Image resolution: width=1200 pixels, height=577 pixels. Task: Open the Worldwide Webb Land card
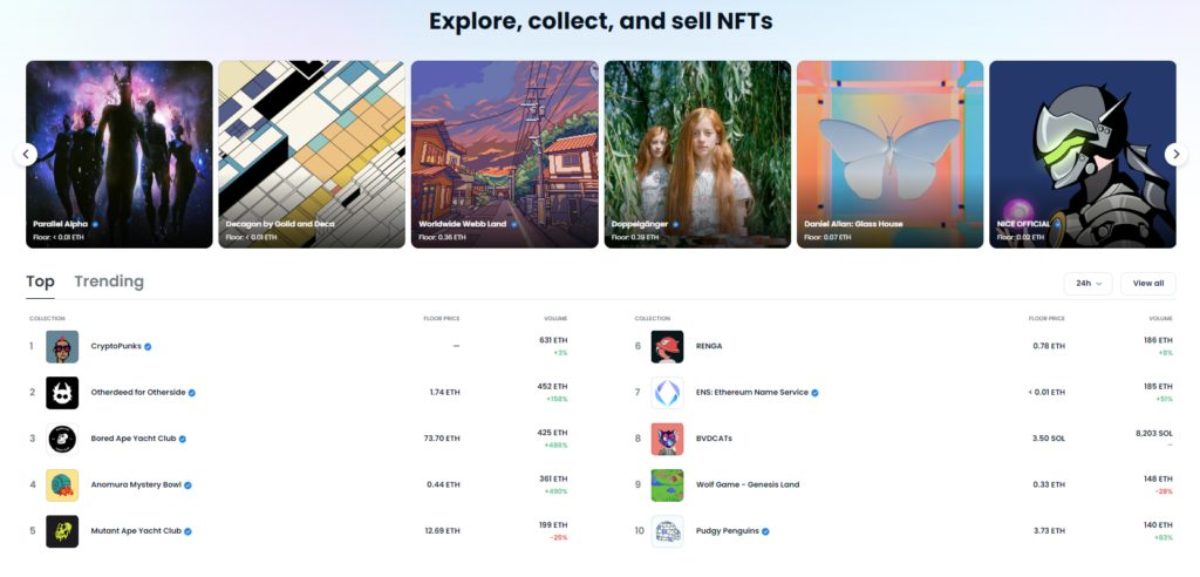505,154
